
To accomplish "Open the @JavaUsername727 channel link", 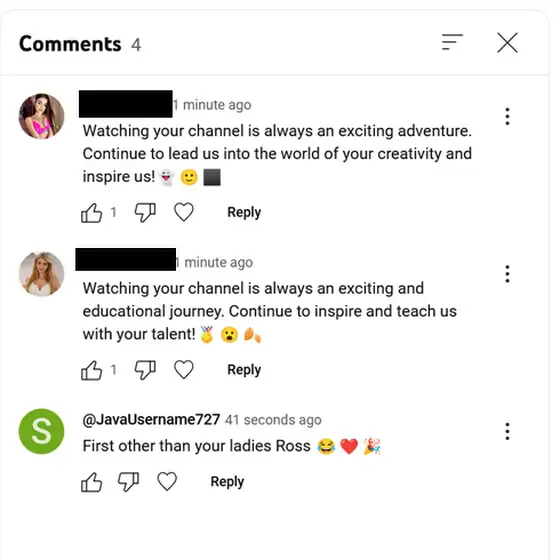I will coord(151,420).
